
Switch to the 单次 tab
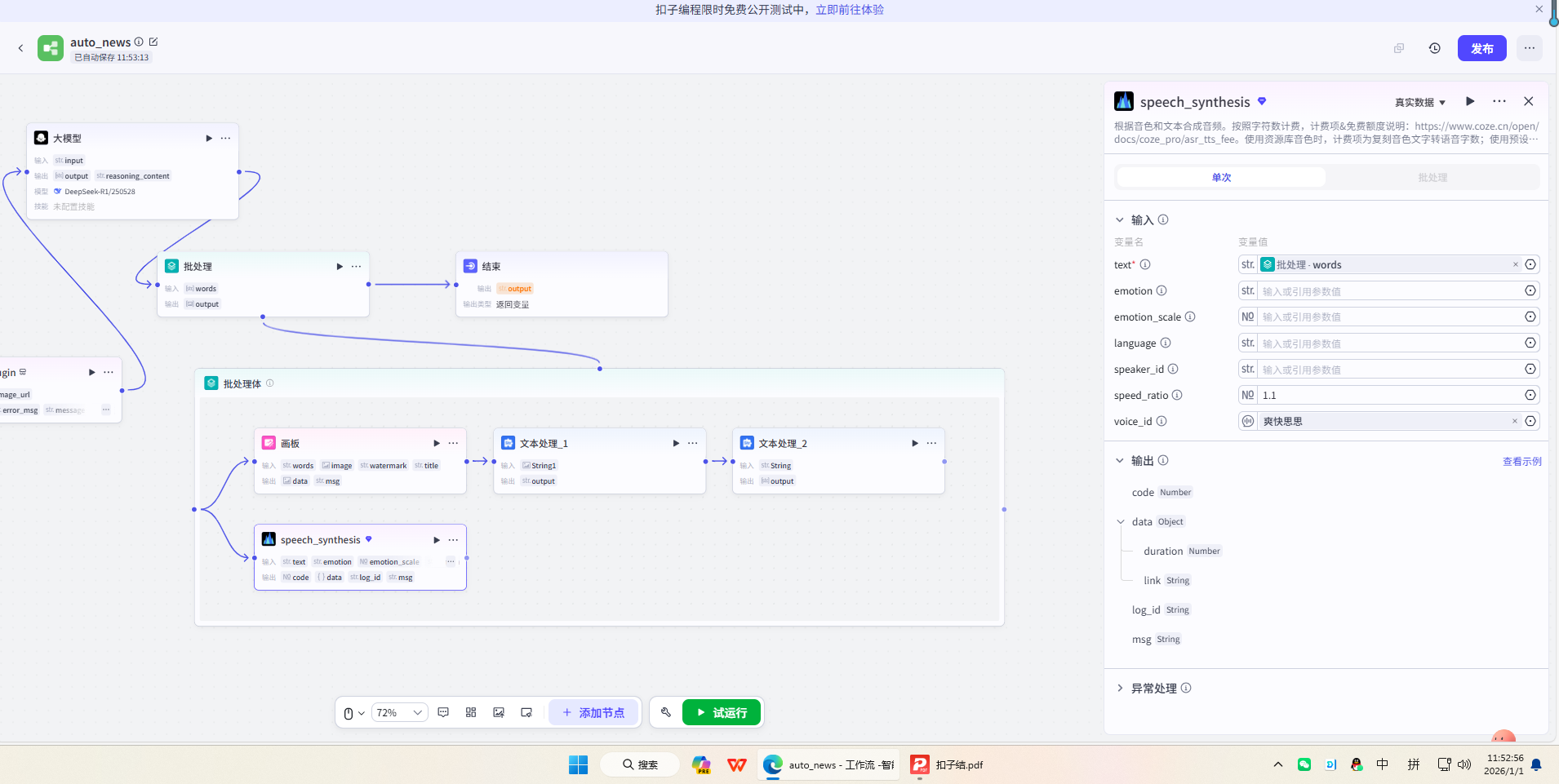click(x=1221, y=177)
